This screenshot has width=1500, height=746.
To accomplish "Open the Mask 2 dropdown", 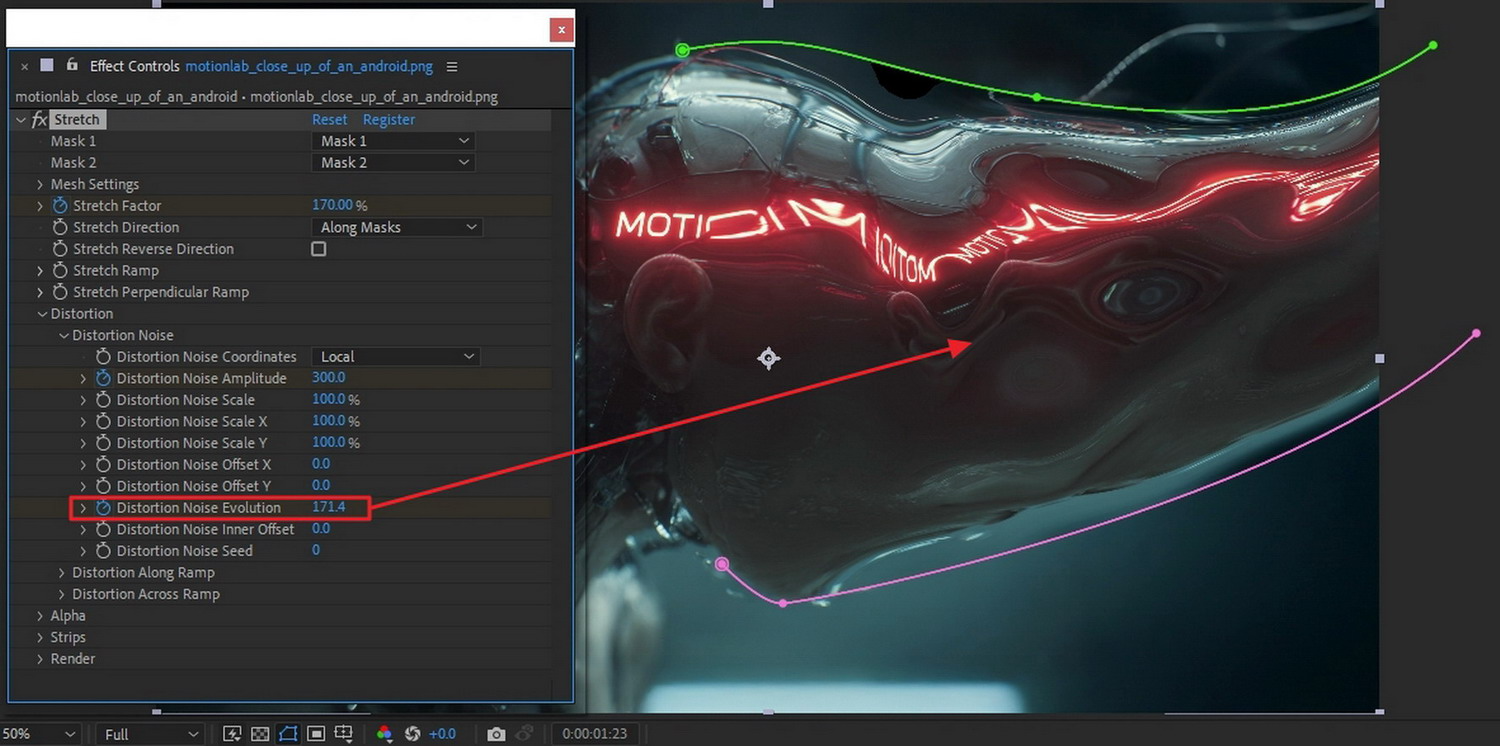I will pyautogui.click(x=394, y=163).
